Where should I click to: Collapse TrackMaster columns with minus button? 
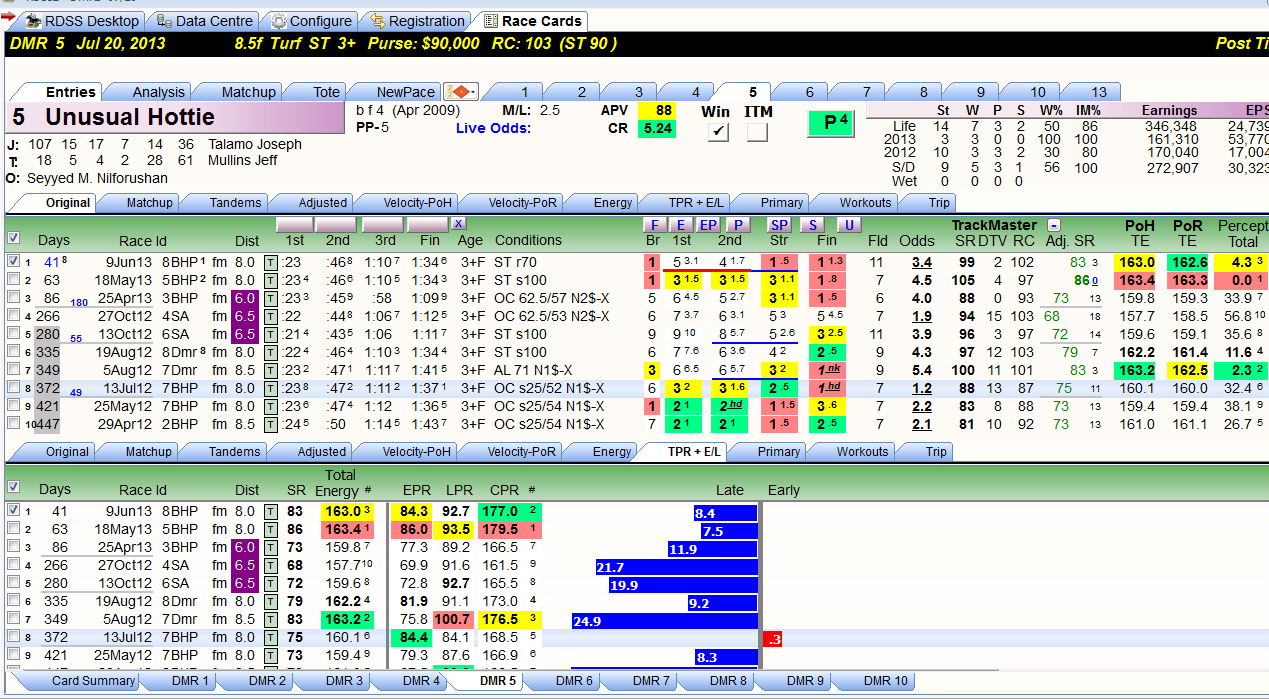point(1053,225)
